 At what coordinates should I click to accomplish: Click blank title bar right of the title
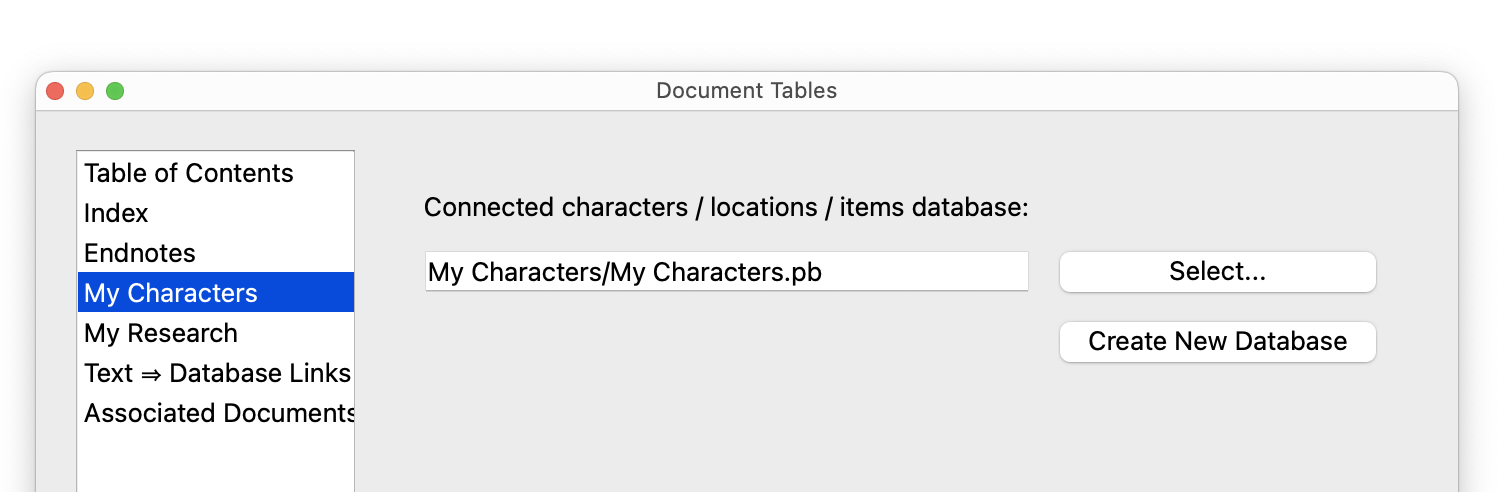click(1150, 91)
